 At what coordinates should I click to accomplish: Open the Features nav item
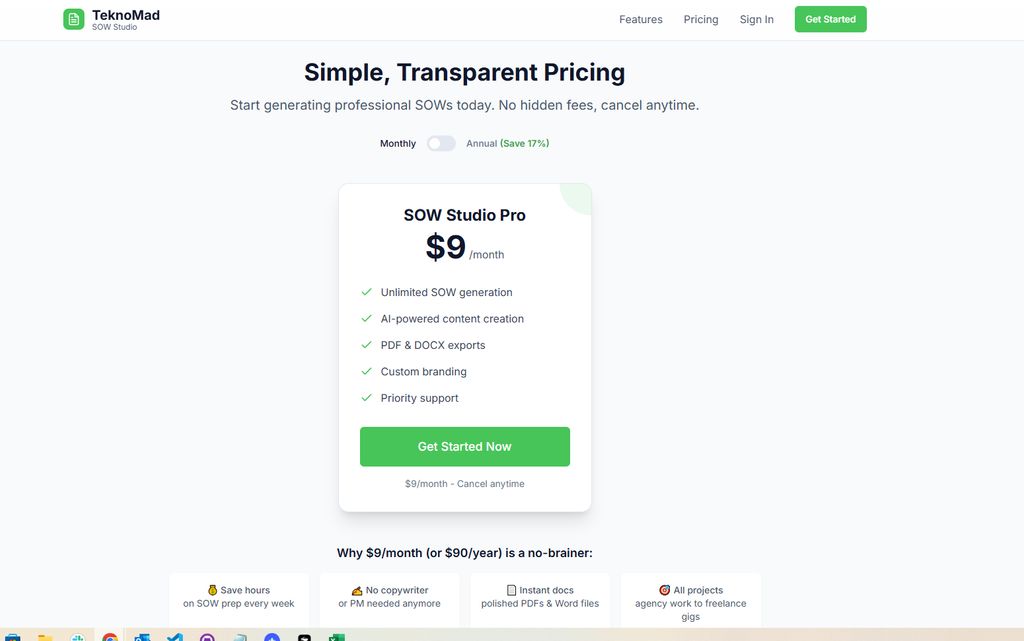(641, 20)
